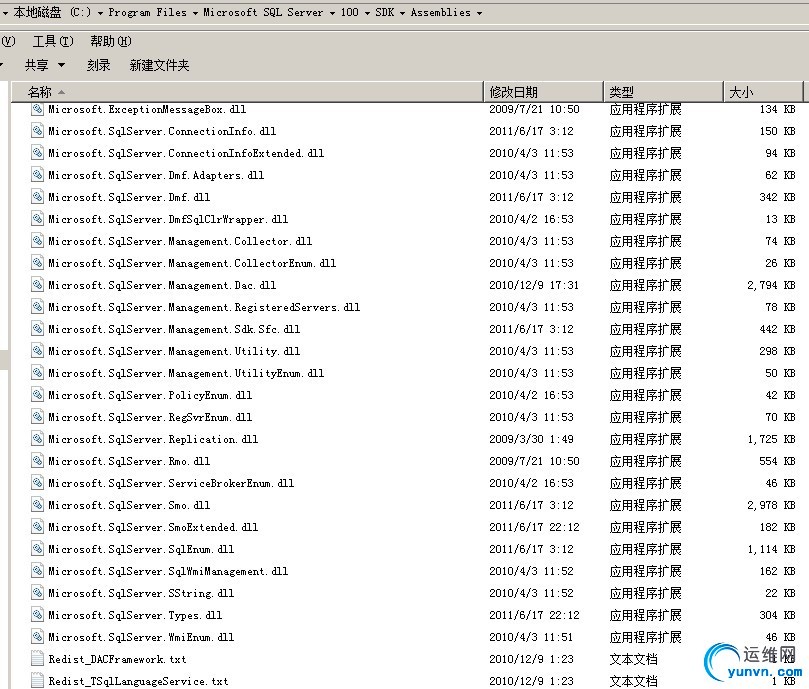
Task: Click the icon of Microsoft.SqlServer.Rmo.dll
Action: coord(37,461)
